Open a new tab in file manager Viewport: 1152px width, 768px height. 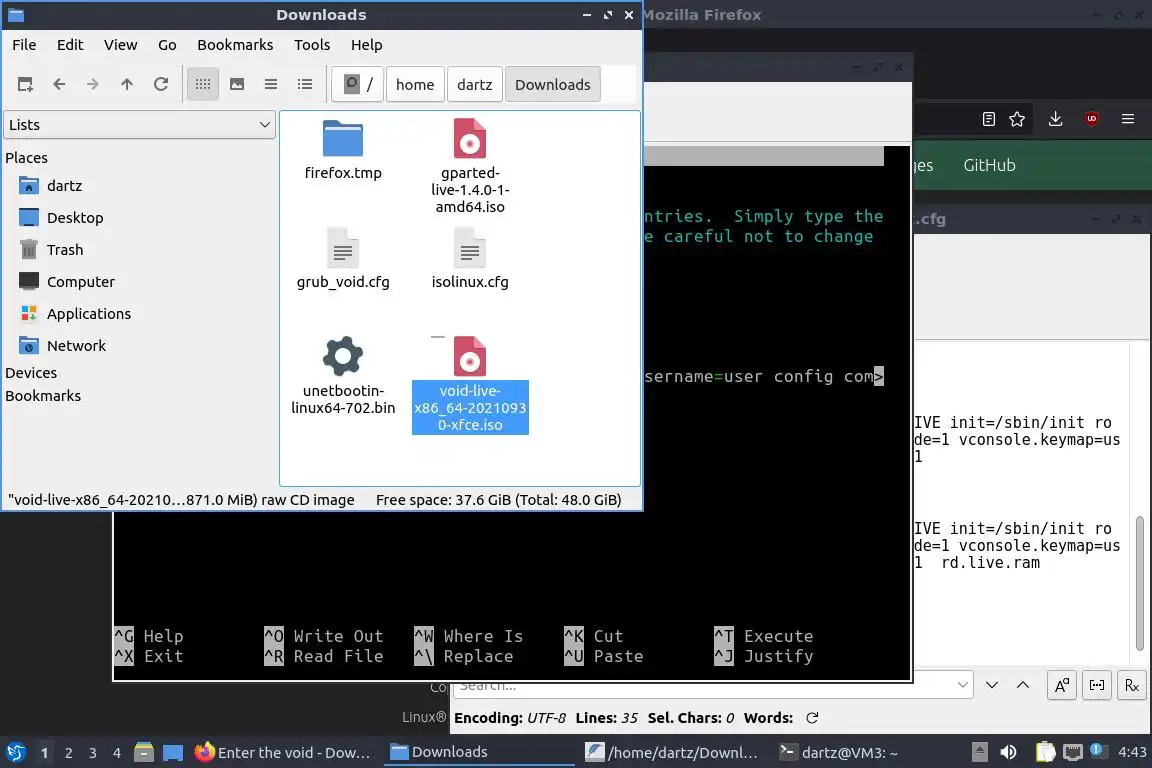[x=25, y=85]
